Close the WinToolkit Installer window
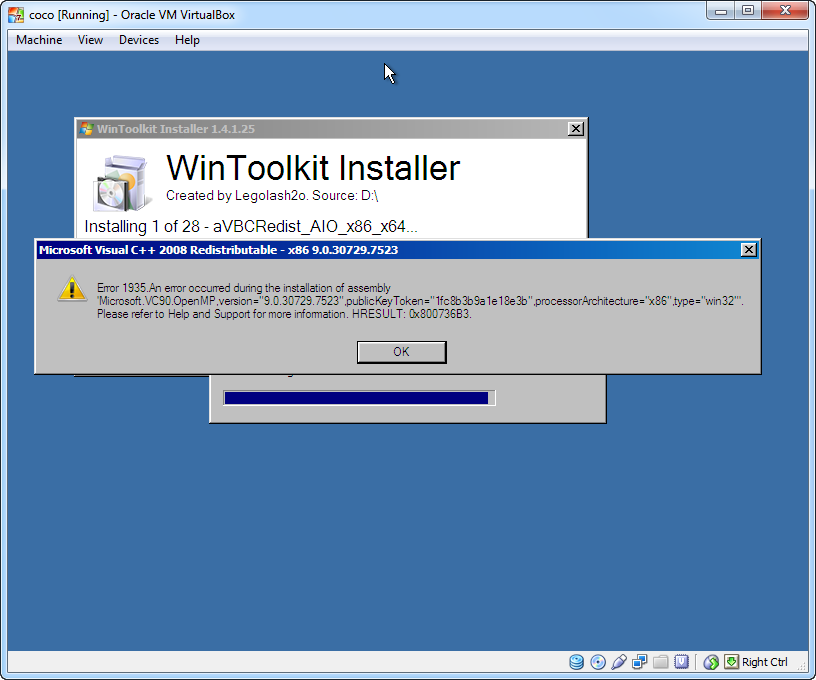Screen dimensions: 816x680 (x=576, y=129)
